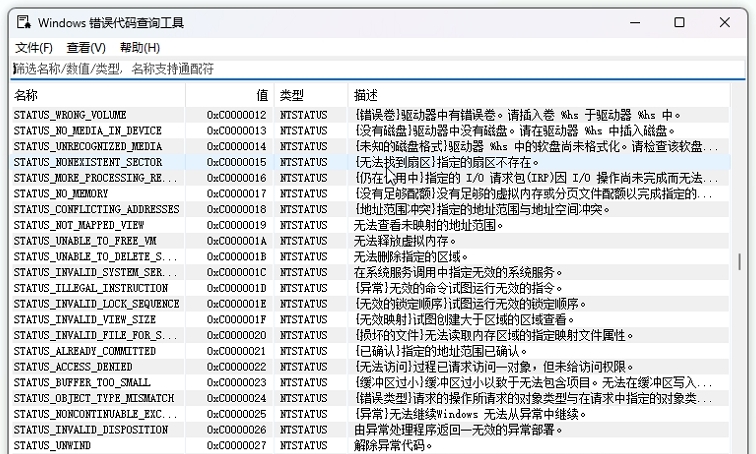
Task: Maximize the error code lookup window
Action: [679, 22]
